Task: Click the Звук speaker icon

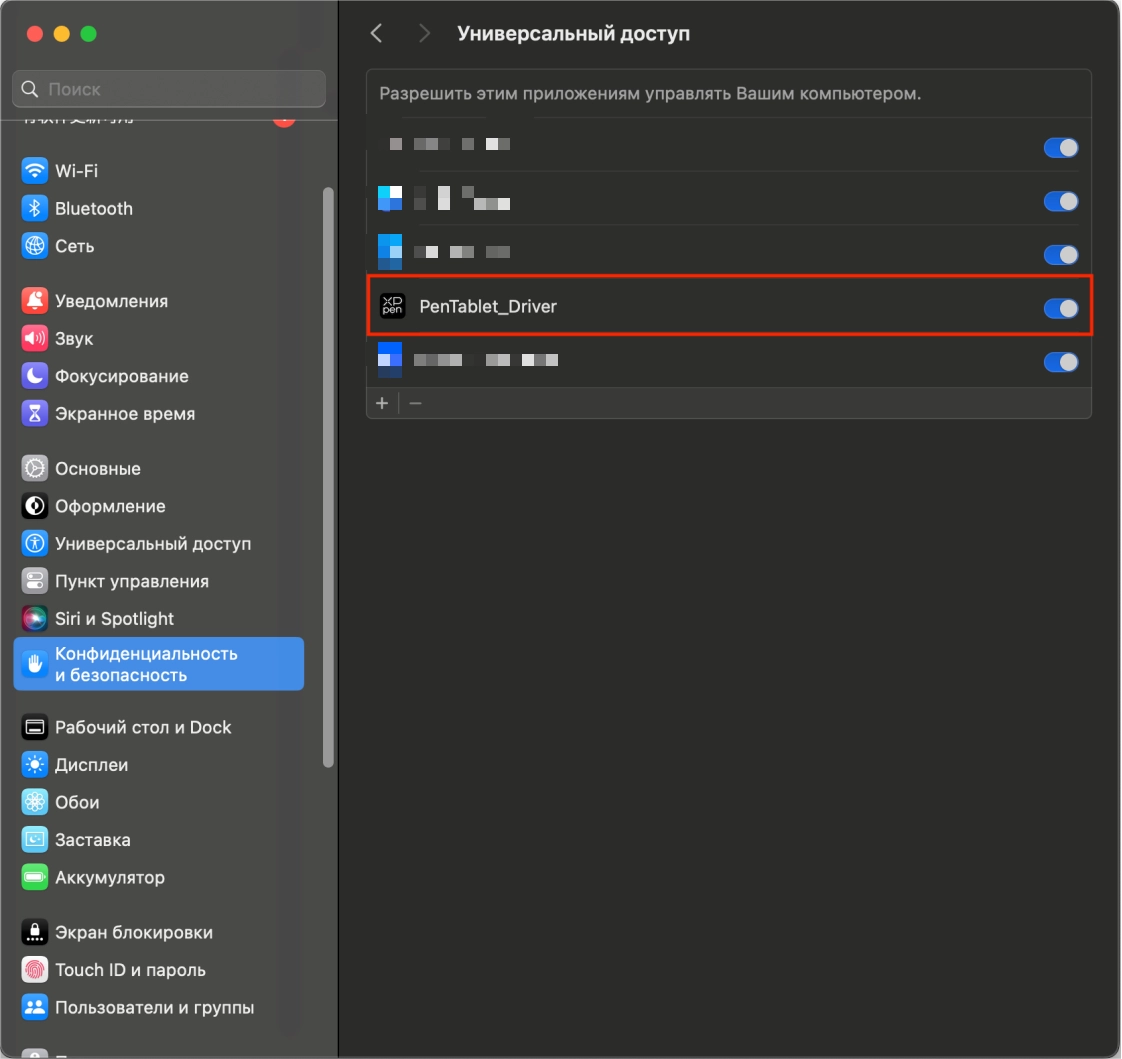Action: tap(35, 339)
